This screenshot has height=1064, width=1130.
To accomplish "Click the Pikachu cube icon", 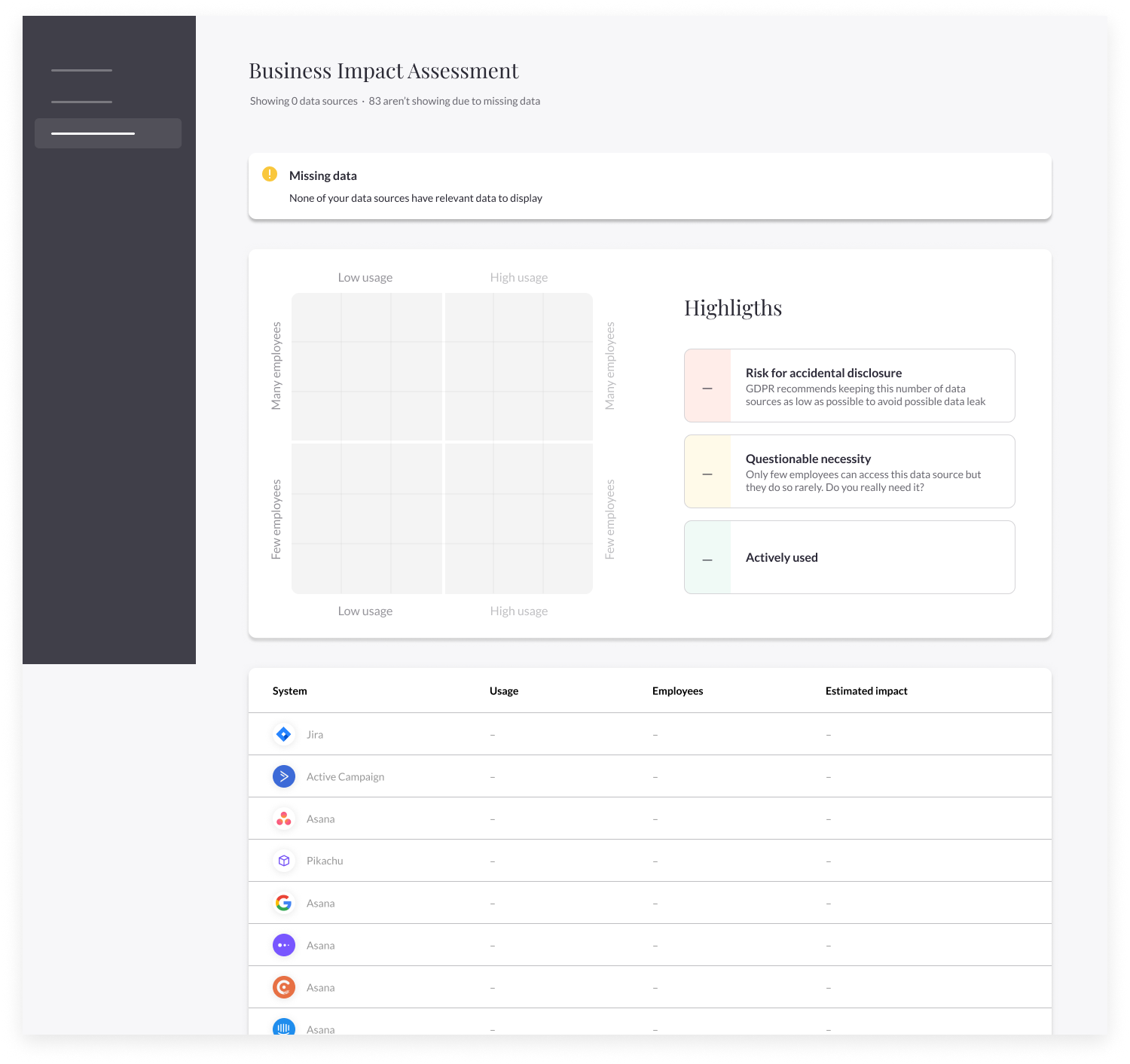I will coord(284,861).
